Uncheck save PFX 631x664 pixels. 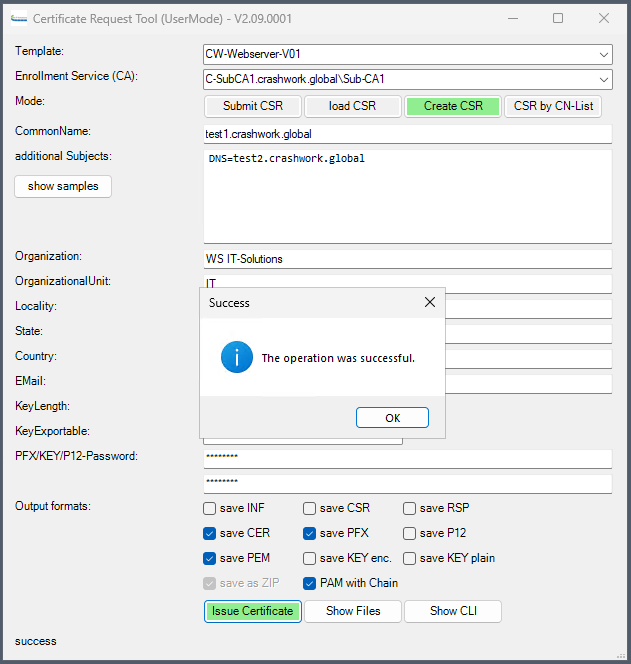tap(310, 533)
